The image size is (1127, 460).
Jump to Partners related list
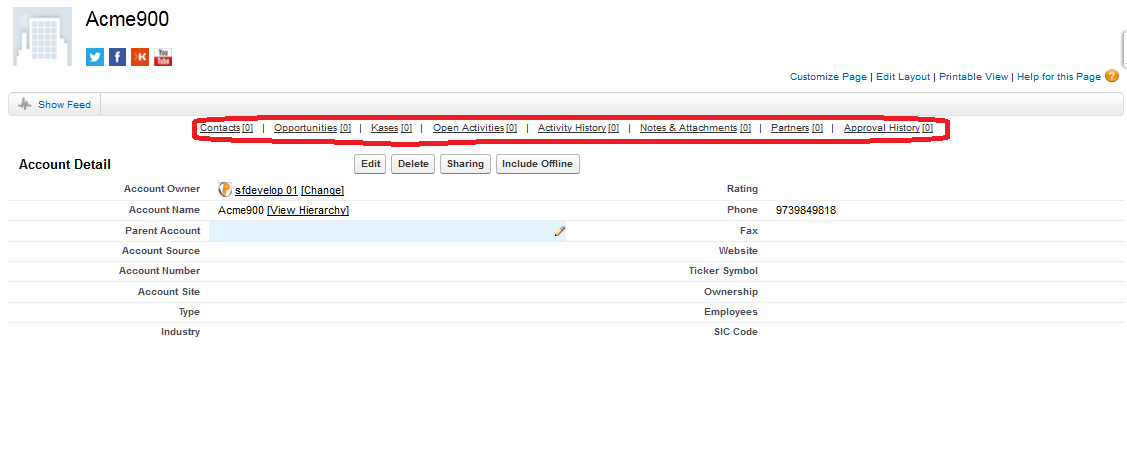pyautogui.click(x=796, y=128)
